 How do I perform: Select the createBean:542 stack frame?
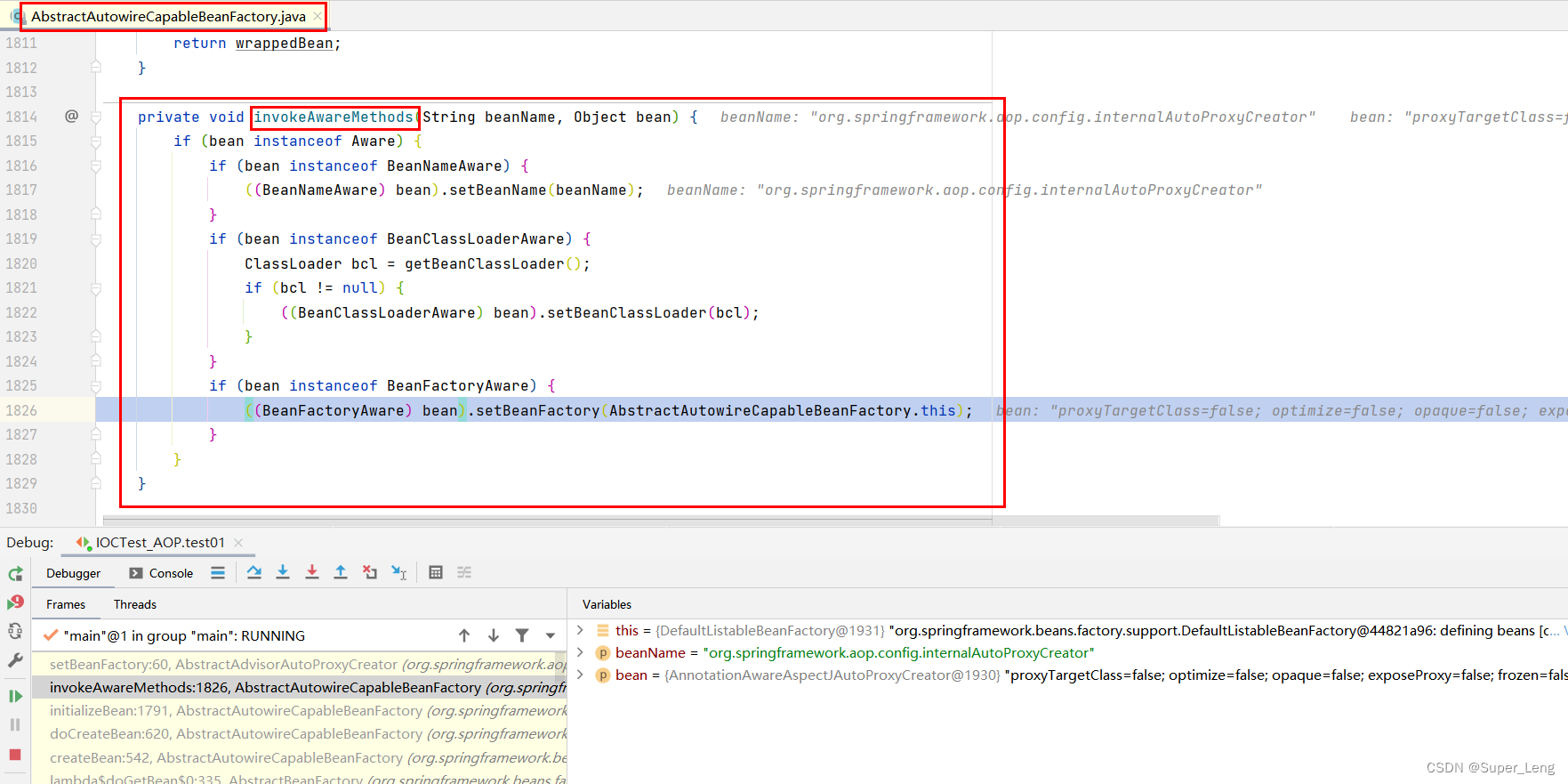299,757
